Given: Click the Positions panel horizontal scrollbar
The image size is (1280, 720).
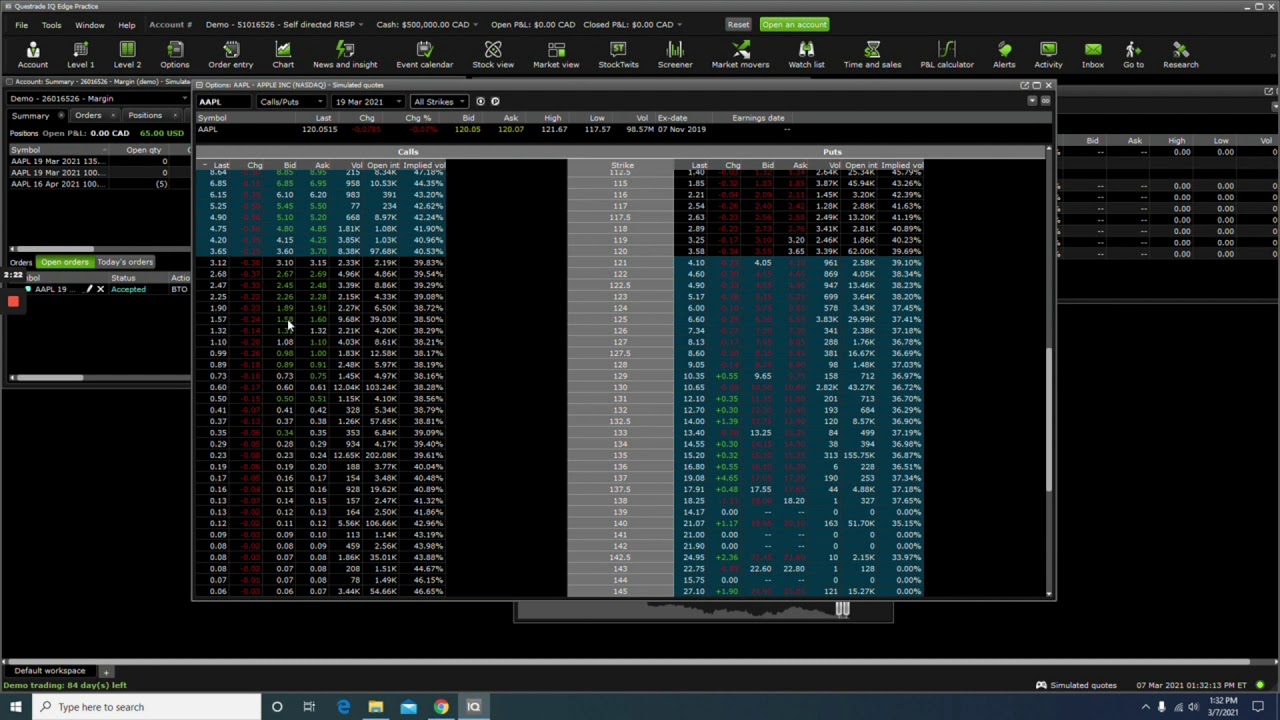Looking at the screenshot, I should (52, 249).
